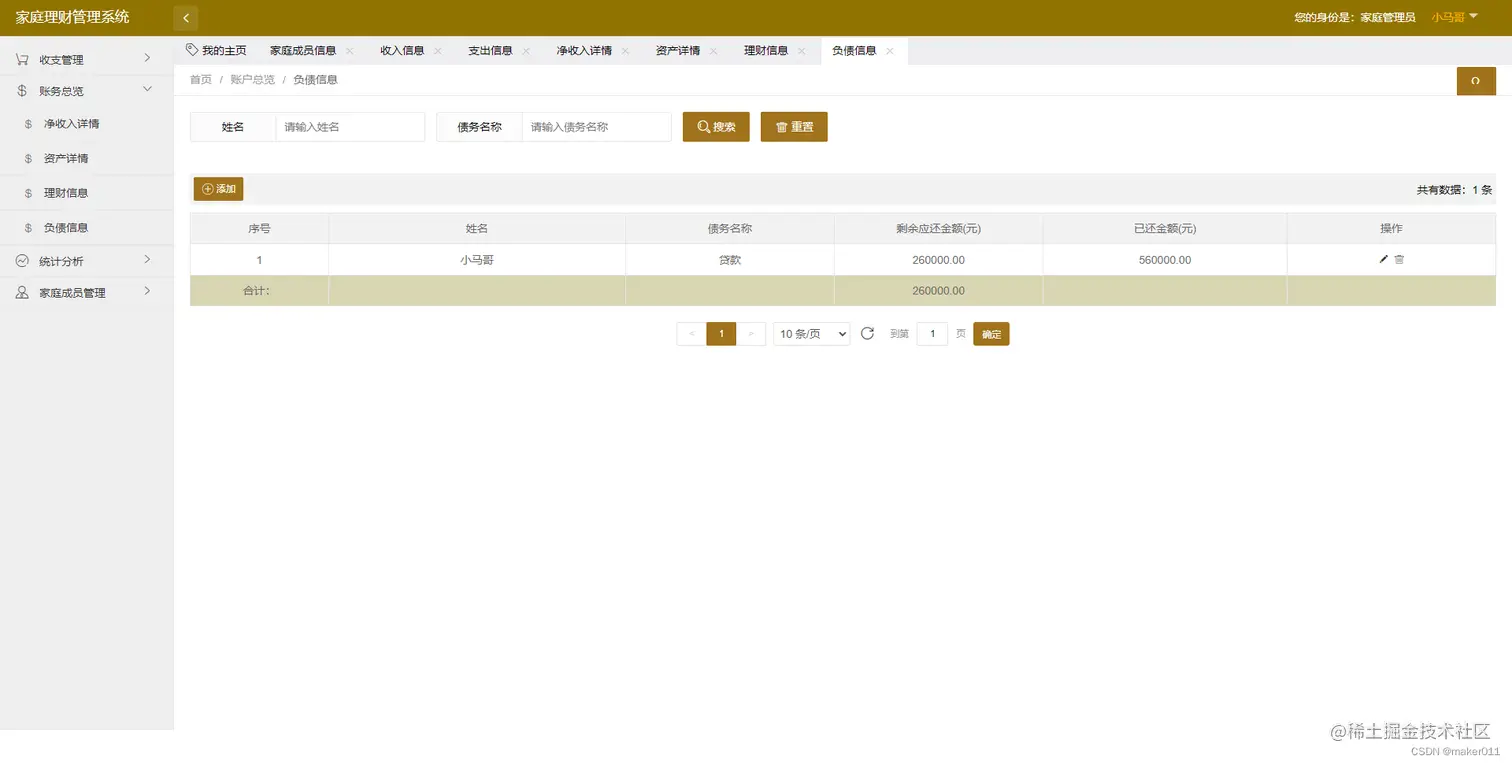Click the dollar icon beside 账务总览

click(22, 91)
